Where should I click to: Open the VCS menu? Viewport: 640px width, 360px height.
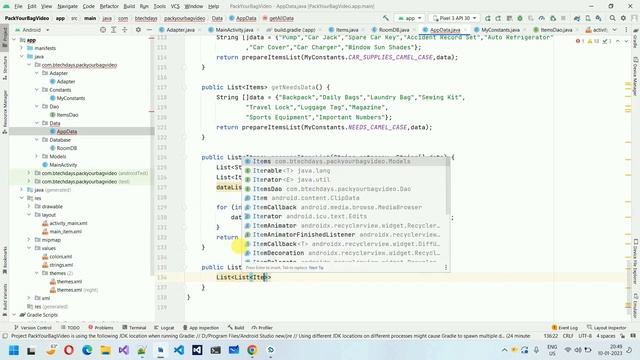(x=175, y=6)
